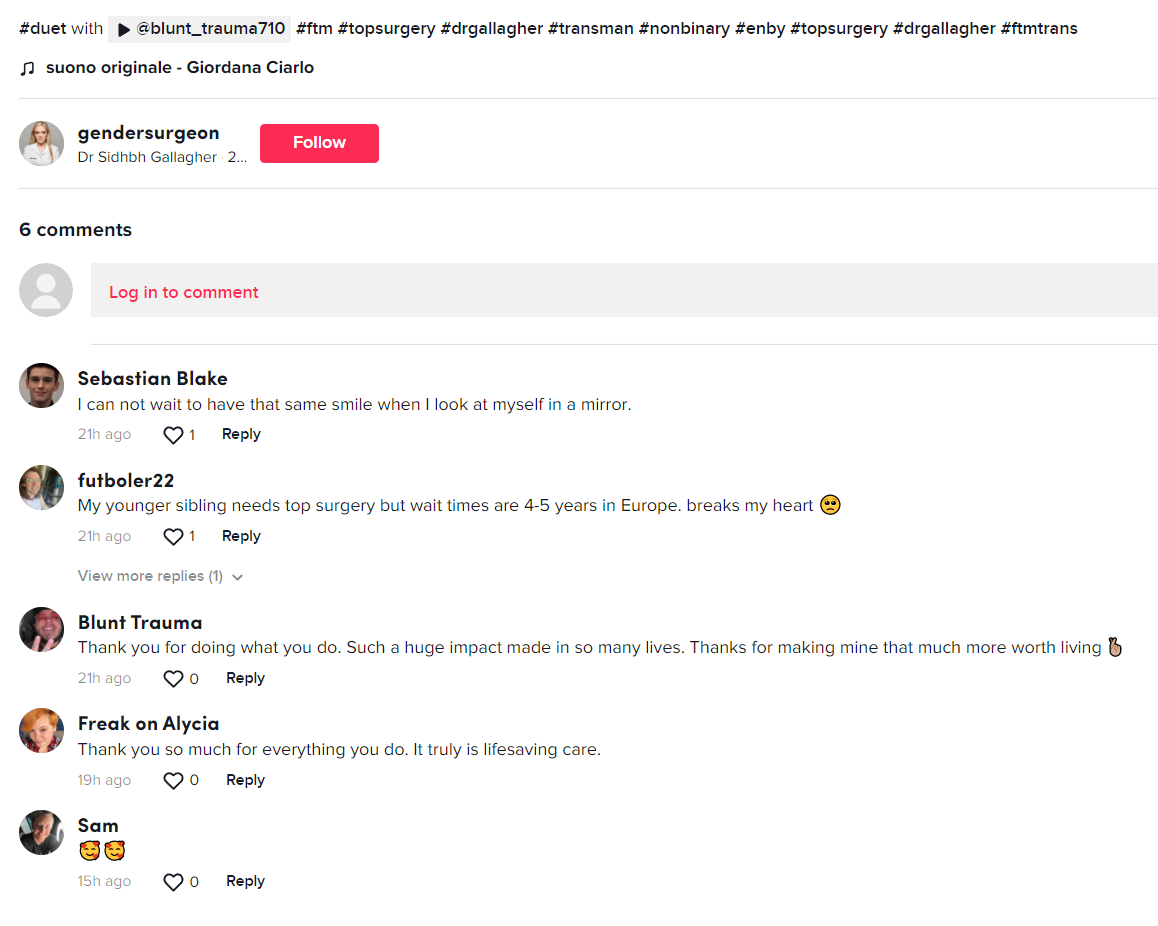The width and height of the screenshot is (1158, 926).
Task: Reply to Sam's comment
Action: (x=245, y=881)
